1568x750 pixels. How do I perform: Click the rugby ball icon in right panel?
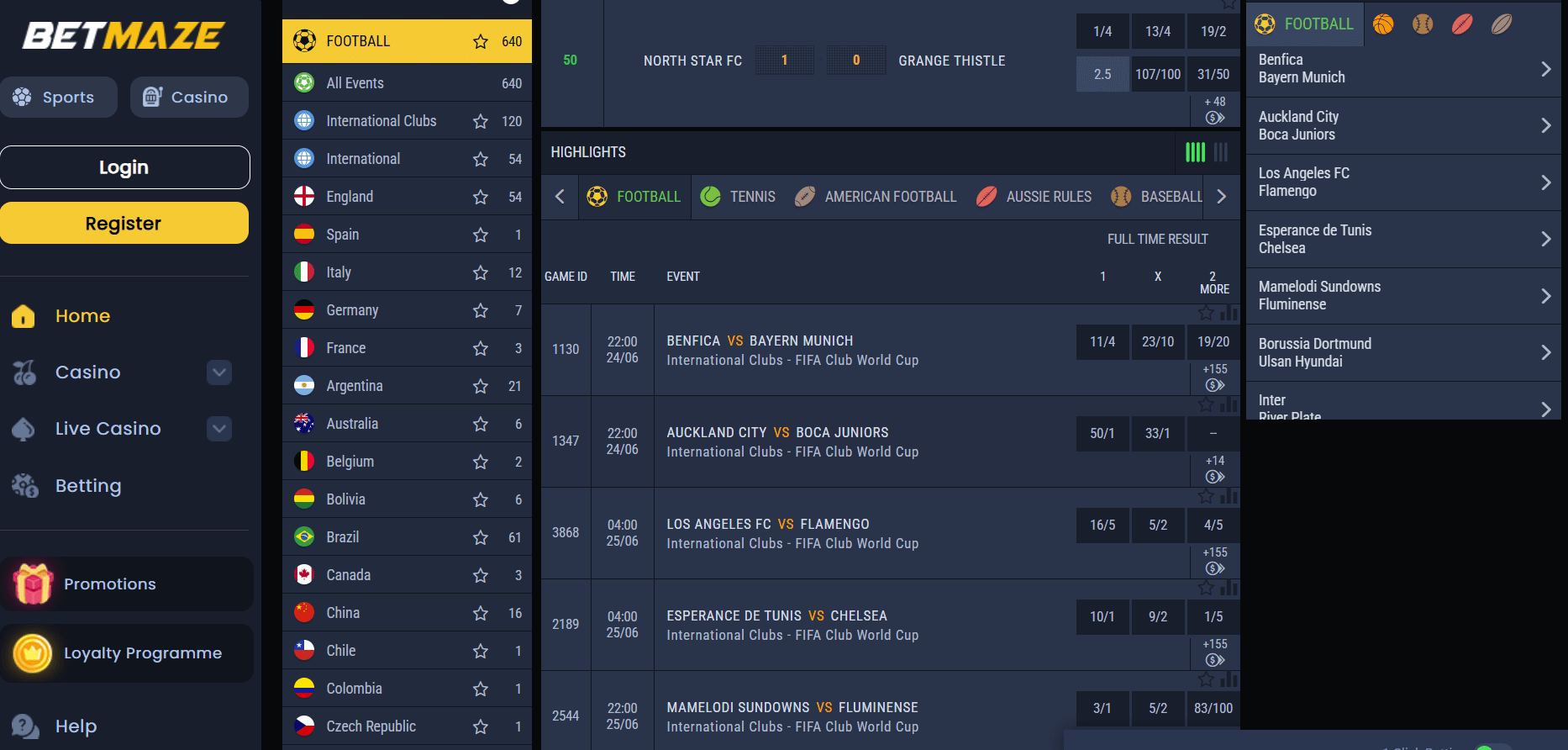(x=1502, y=24)
